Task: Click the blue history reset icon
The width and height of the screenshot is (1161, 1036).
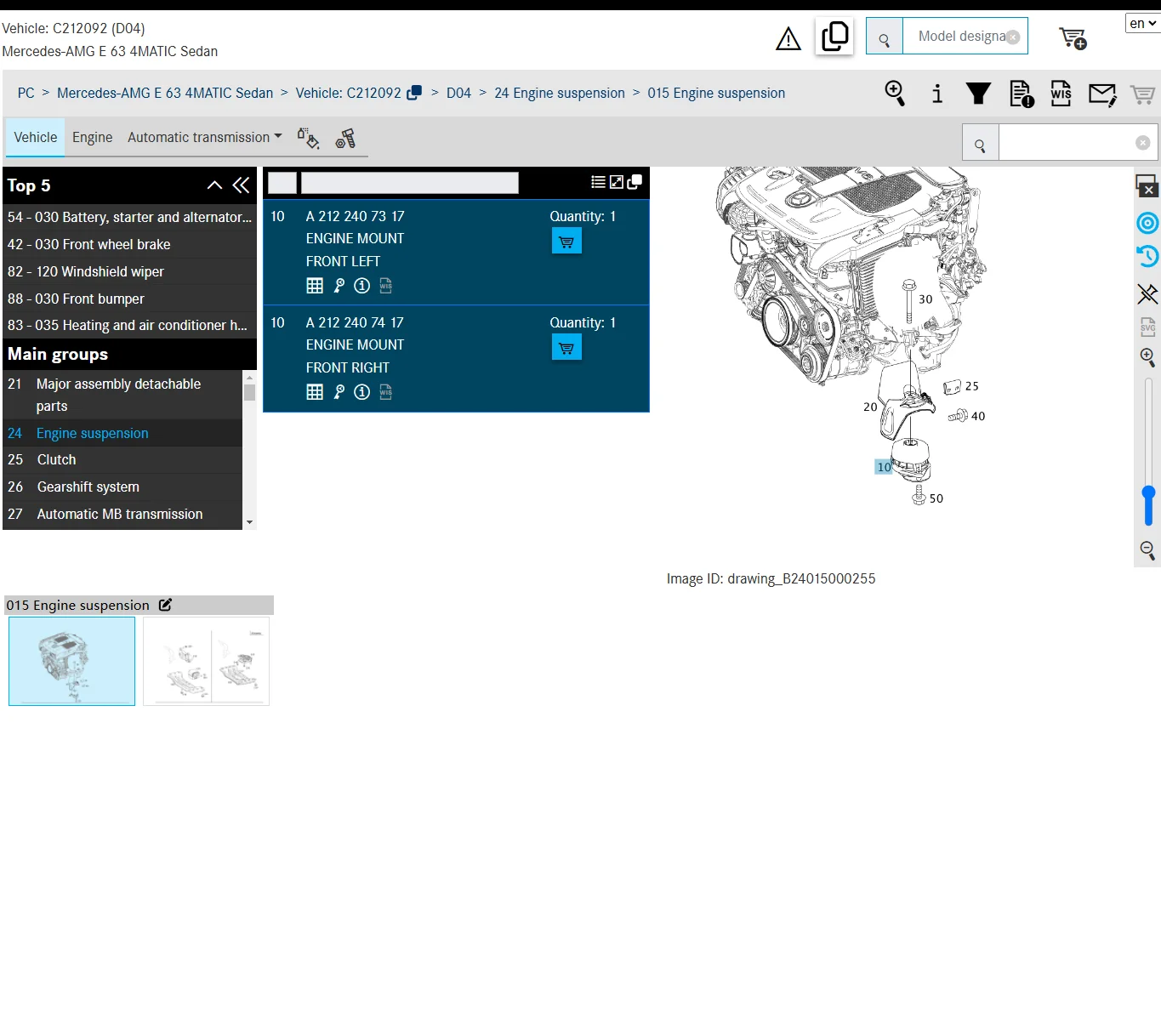Action: coord(1147,256)
